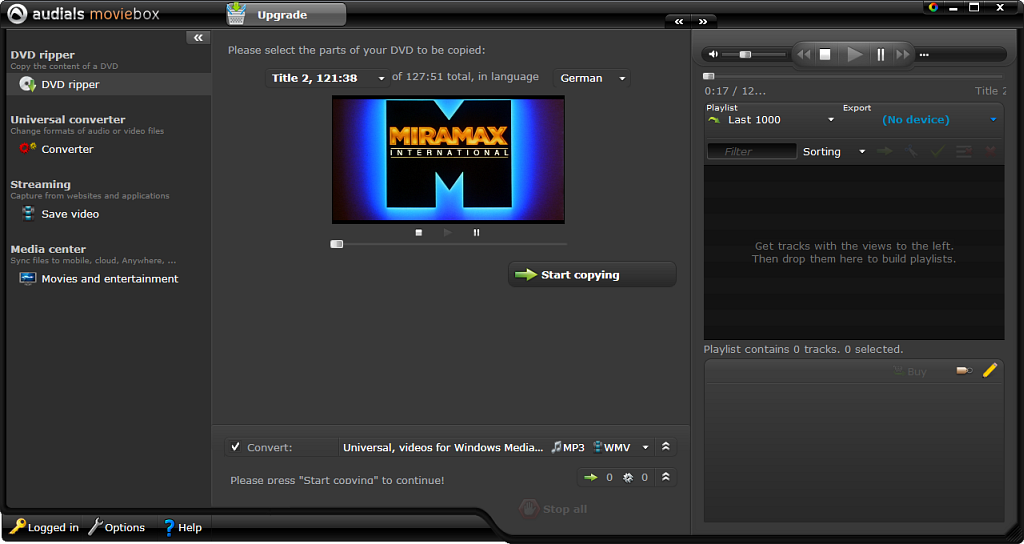
Task: Click the Miramax video preview
Action: point(448,159)
